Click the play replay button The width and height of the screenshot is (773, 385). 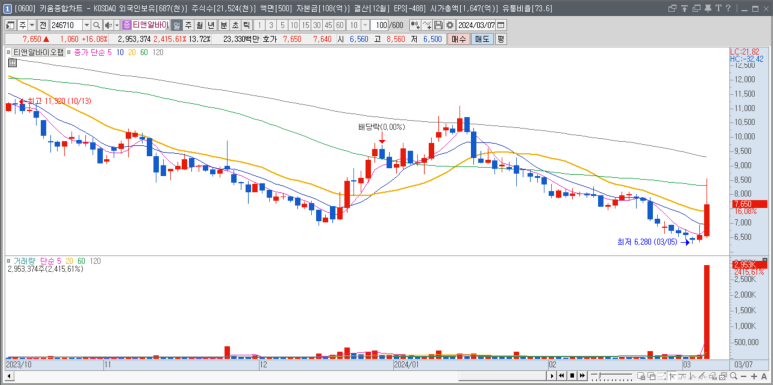point(552,376)
